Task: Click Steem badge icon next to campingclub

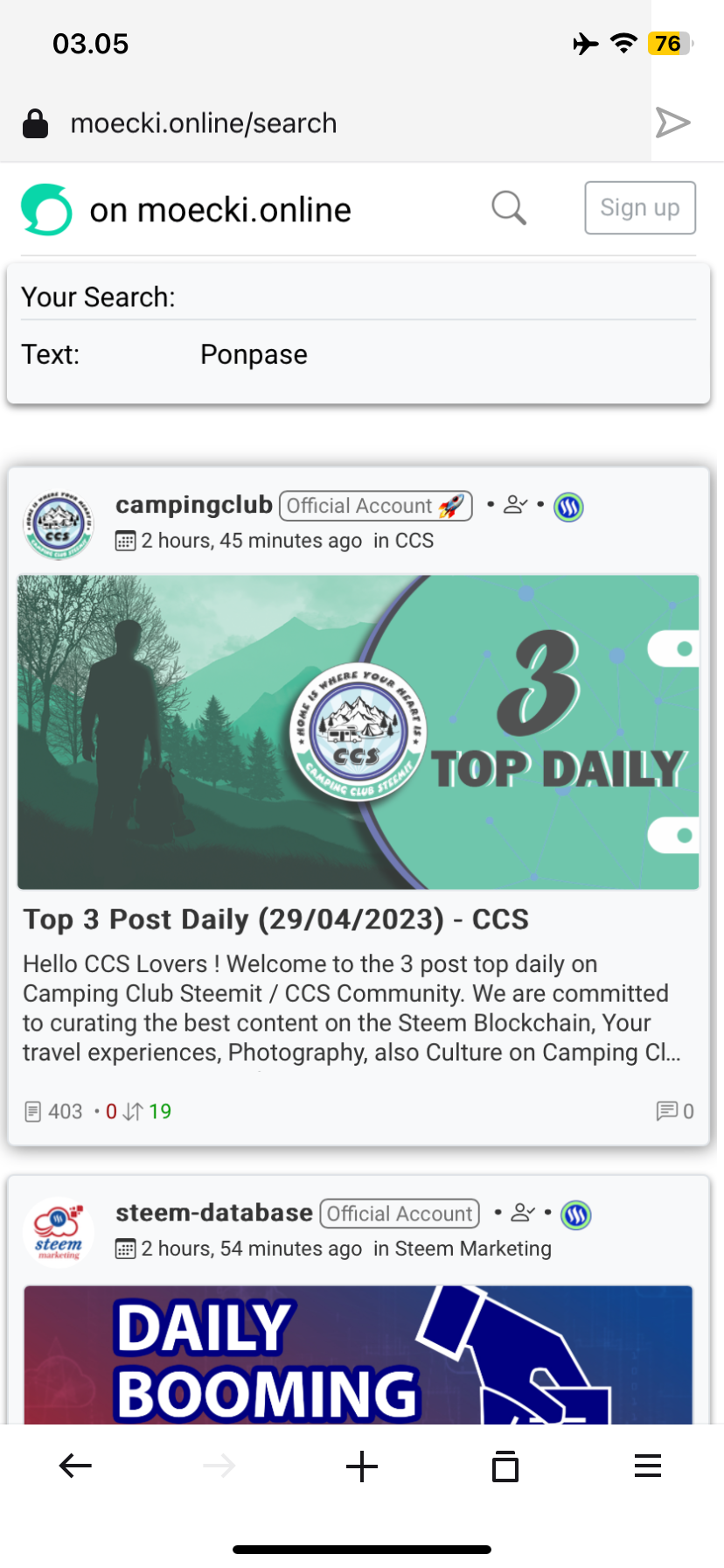Action: (569, 507)
